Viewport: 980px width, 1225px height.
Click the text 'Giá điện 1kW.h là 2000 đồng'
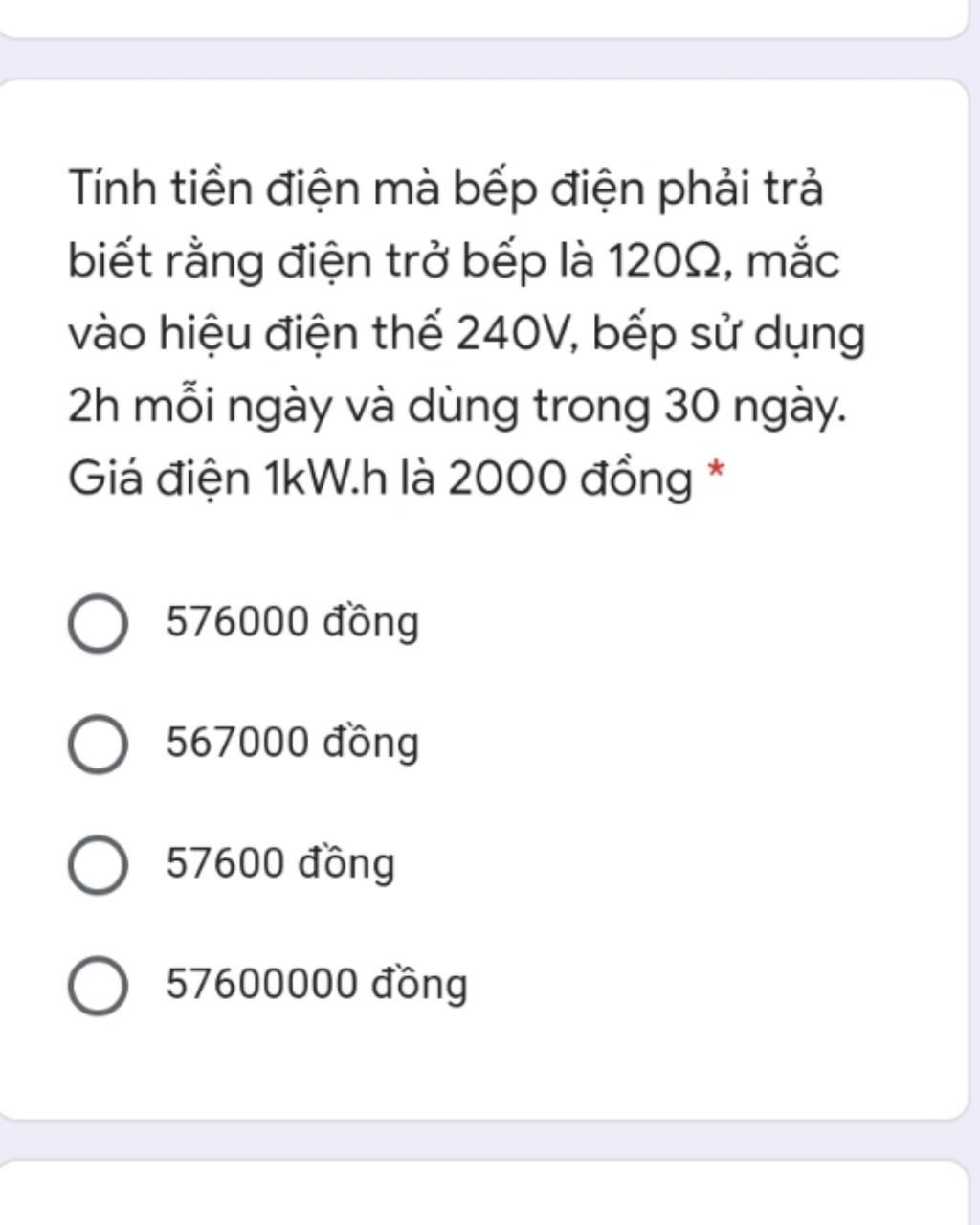click(380, 479)
